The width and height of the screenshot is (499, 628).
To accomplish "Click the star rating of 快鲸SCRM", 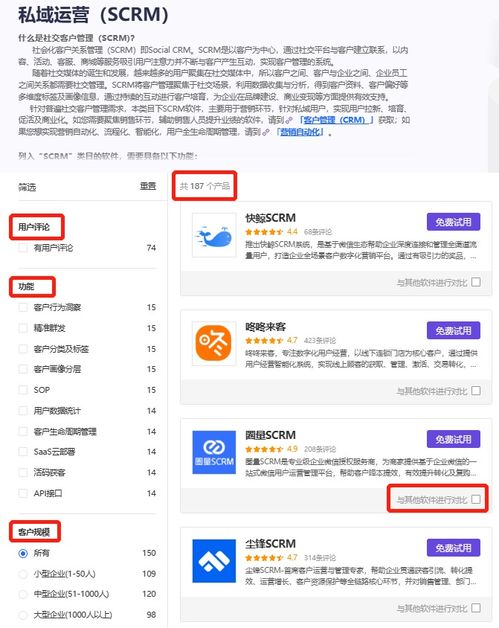I will 264,232.
